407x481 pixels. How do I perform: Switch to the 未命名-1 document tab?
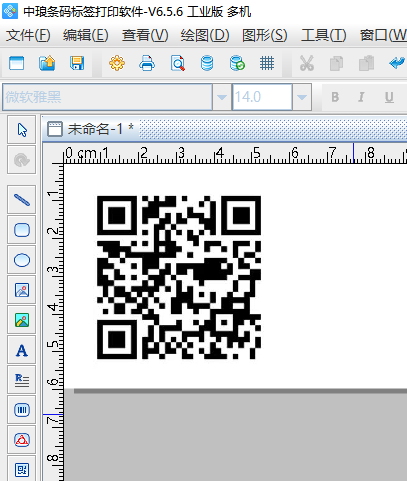click(x=91, y=129)
